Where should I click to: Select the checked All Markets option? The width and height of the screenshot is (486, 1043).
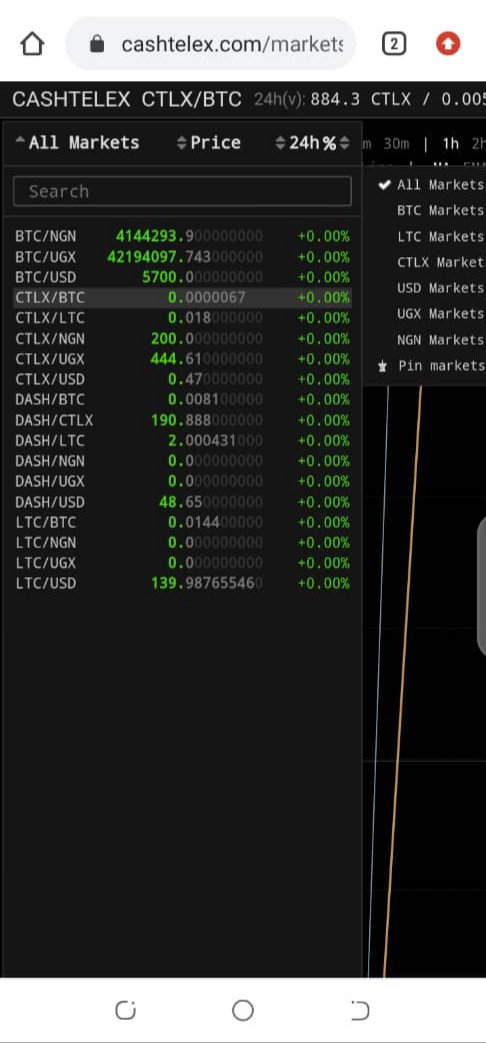tap(431, 185)
